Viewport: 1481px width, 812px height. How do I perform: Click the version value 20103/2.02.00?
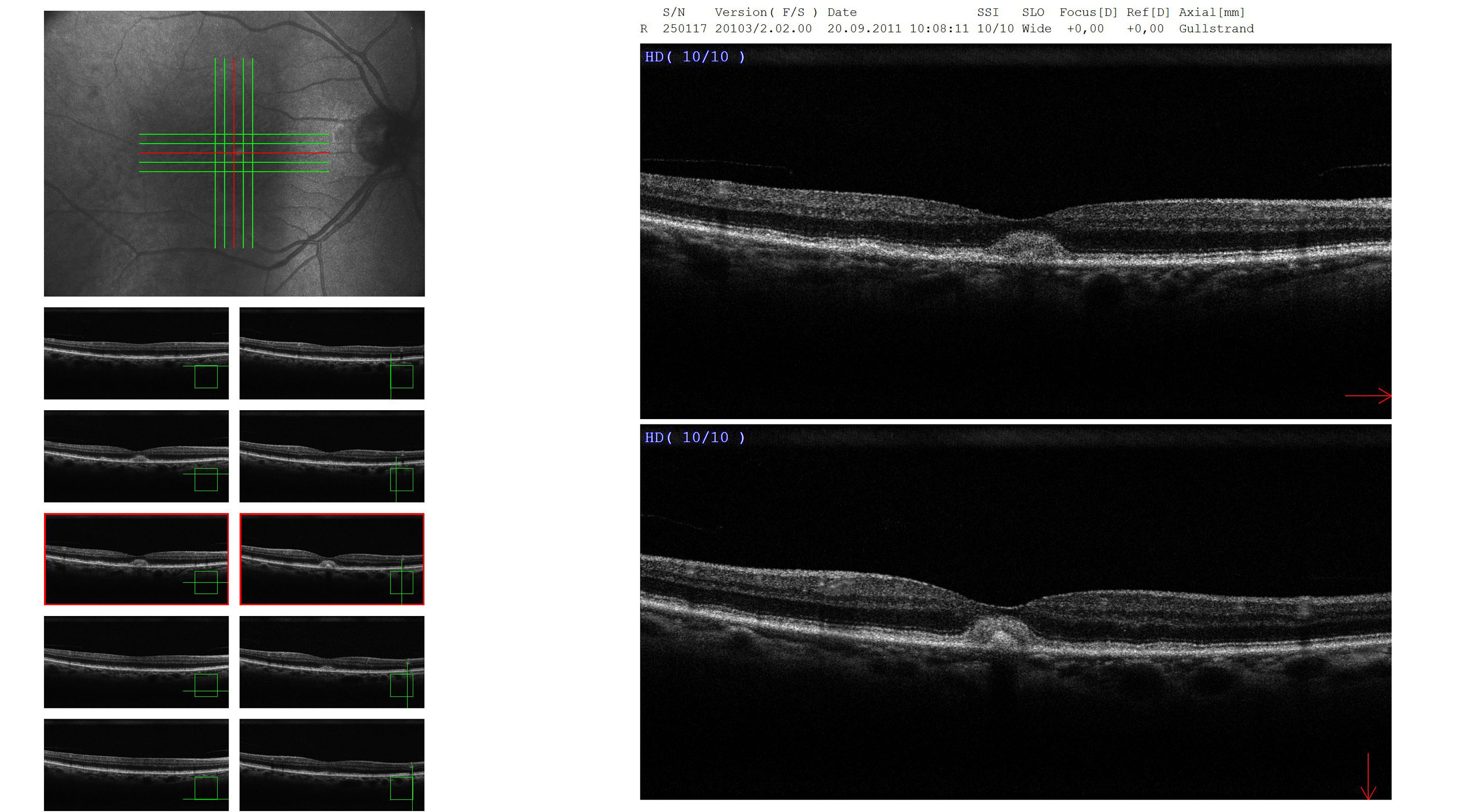(763, 29)
